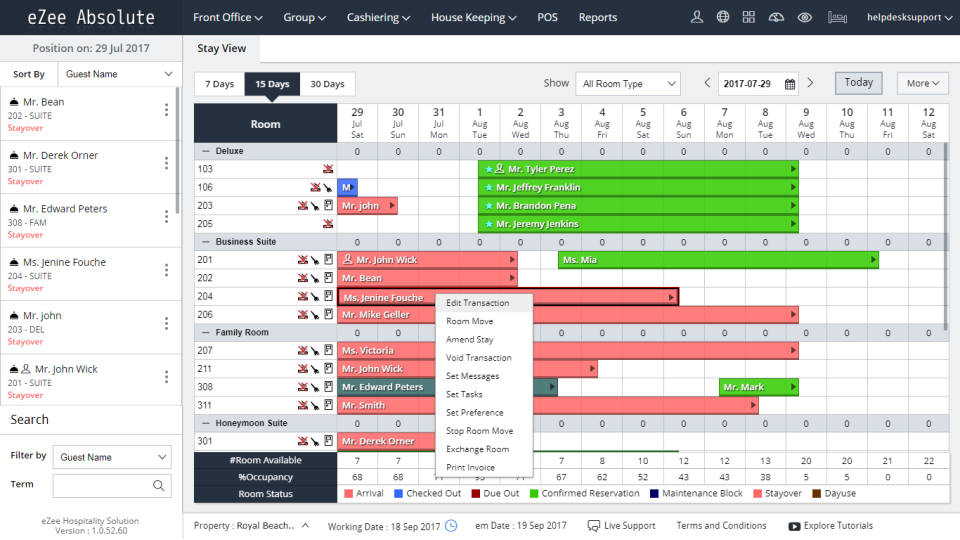Image resolution: width=960 pixels, height=540 pixels.
Task: Switch to 7 Days view
Action: pyautogui.click(x=219, y=84)
